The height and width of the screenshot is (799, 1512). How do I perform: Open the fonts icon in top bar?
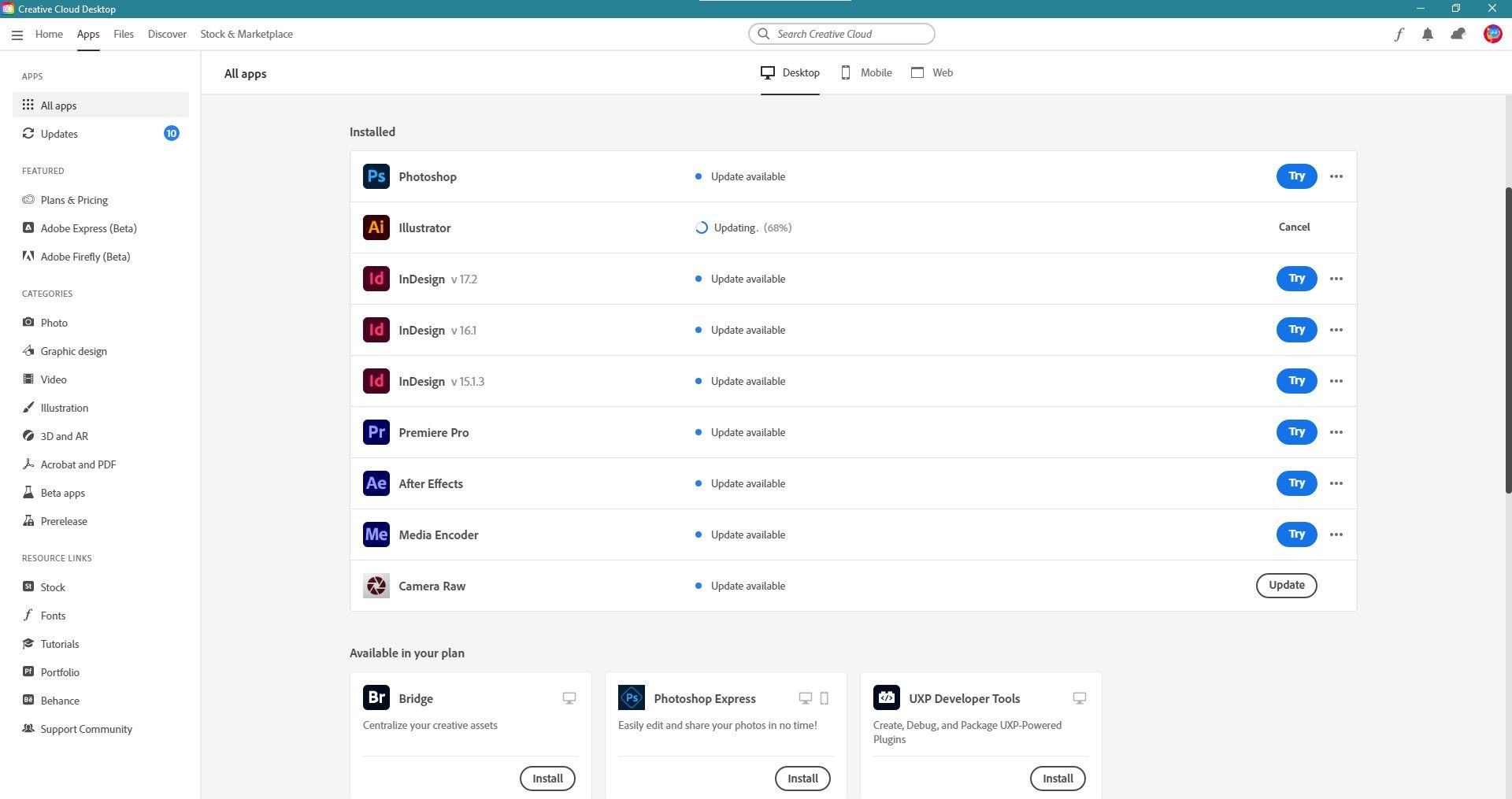click(x=1399, y=34)
